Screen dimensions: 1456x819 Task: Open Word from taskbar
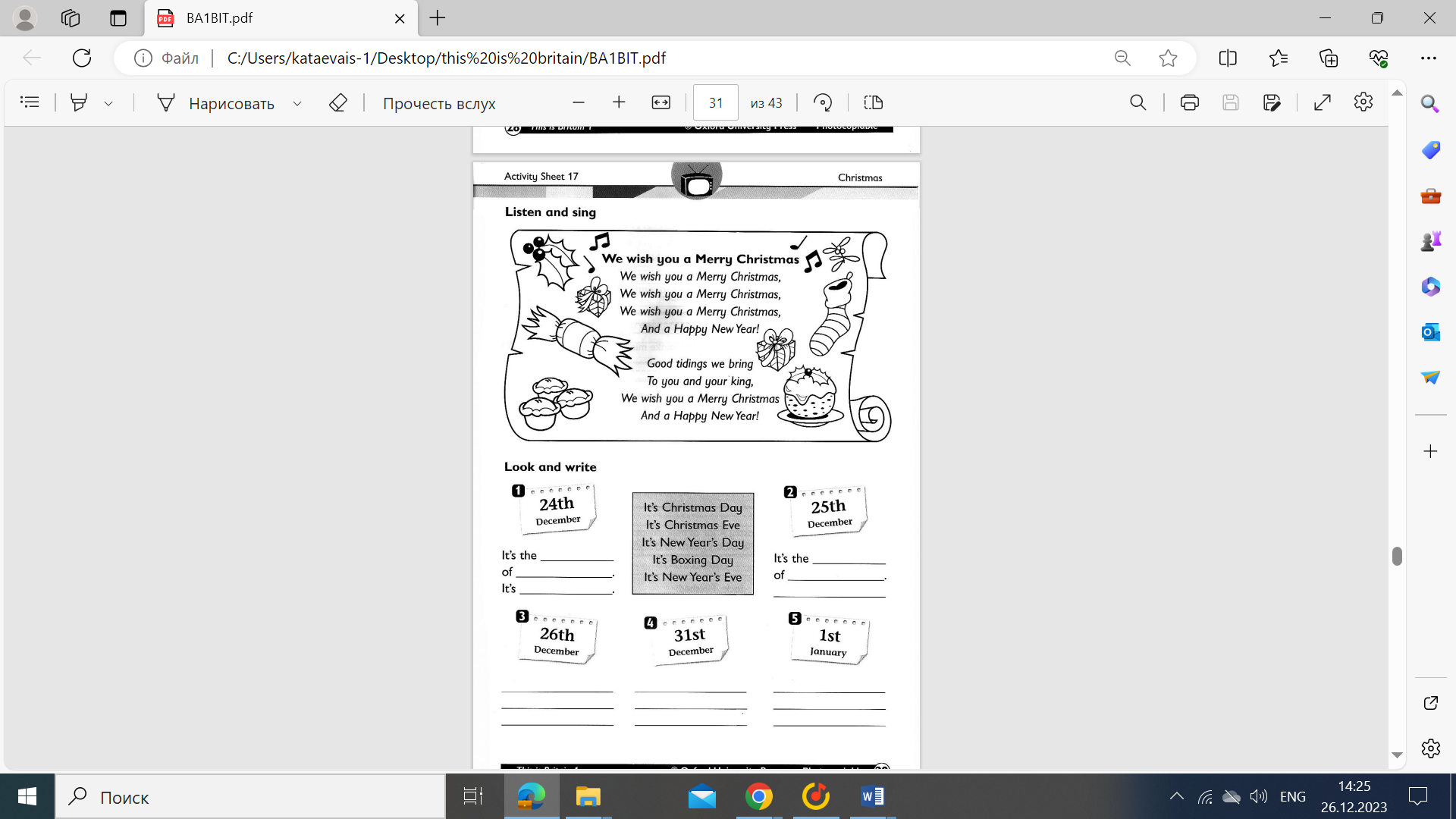pos(873,796)
